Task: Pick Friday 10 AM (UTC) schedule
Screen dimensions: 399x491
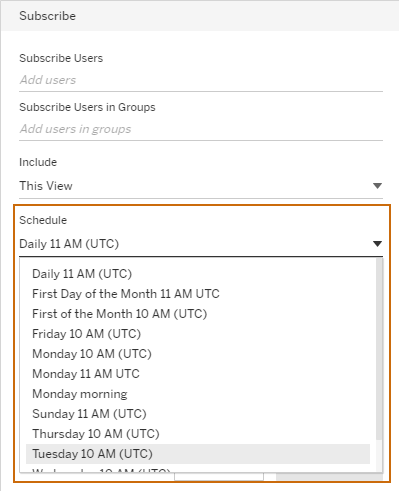Action: (198, 334)
